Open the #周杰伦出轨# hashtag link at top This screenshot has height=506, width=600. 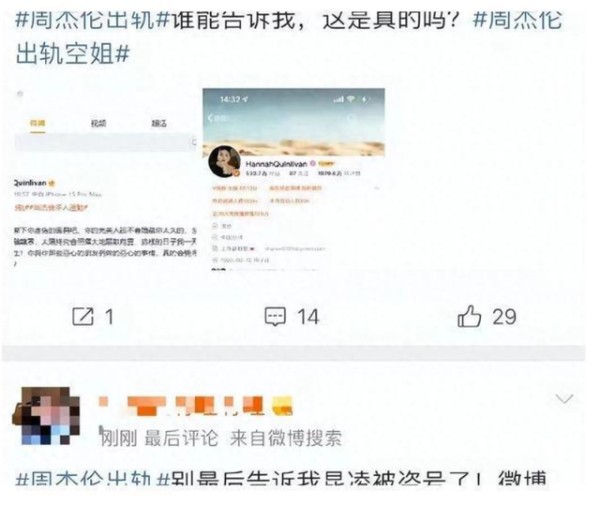[92, 20]
